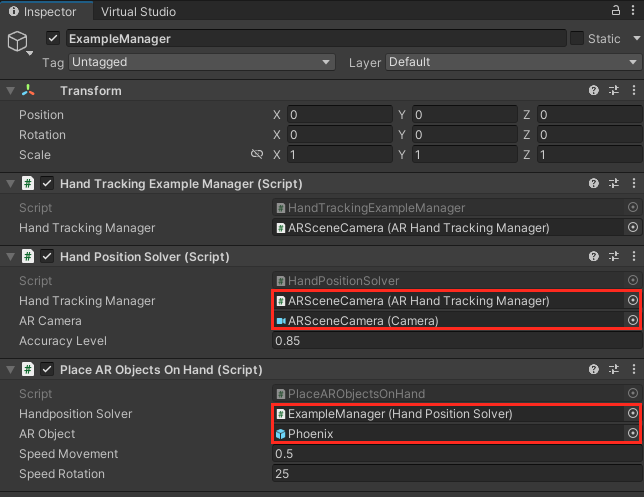Image resolution: width=644 pixels, height=497 pixels.
Task: Click the Inspector lock icon
Action: click(x=615, y=11)
